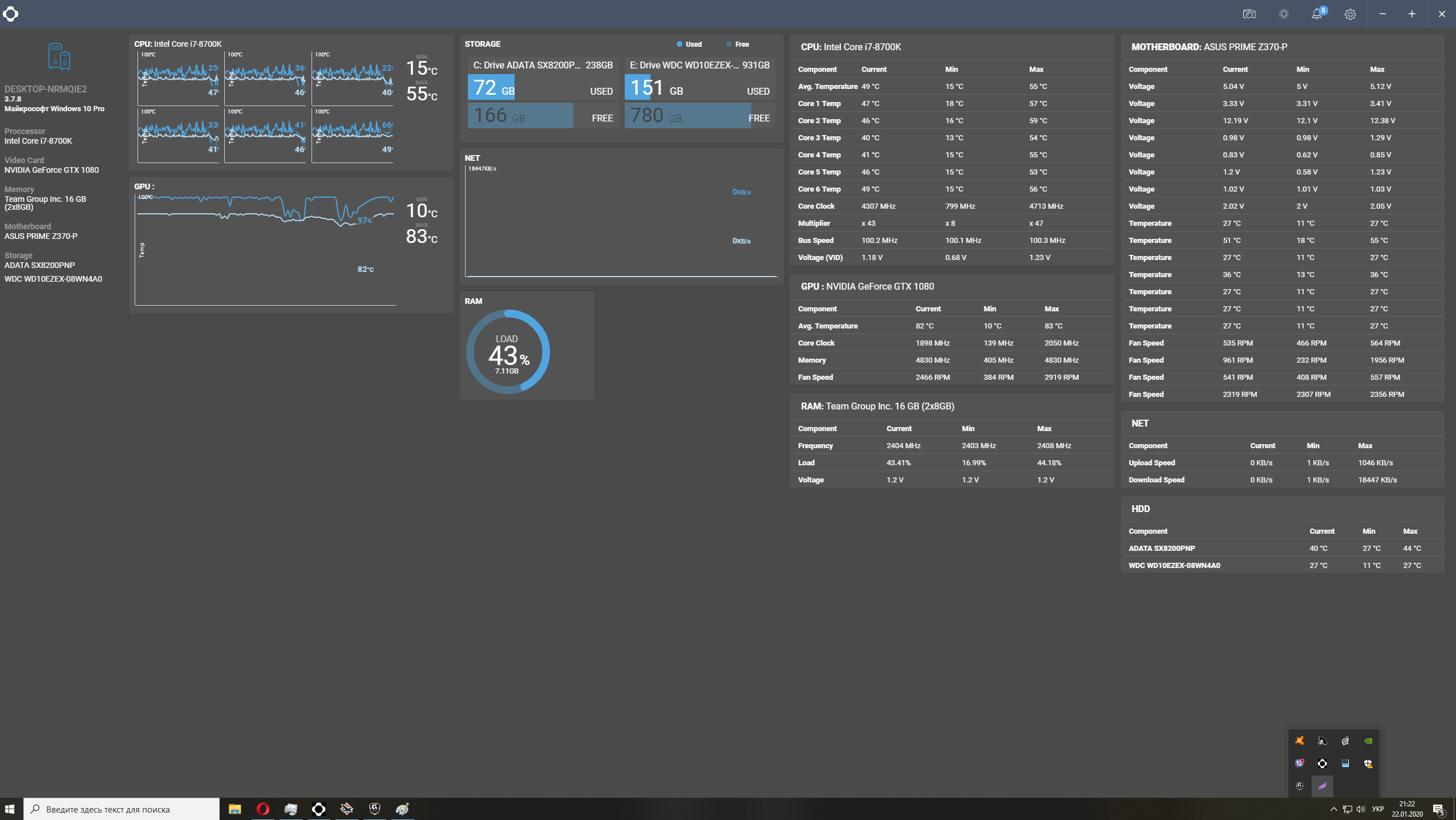This screenshot has height=820, width=1456.
Task: Click the STORAGE panel heading
Action: coord(482,44)
